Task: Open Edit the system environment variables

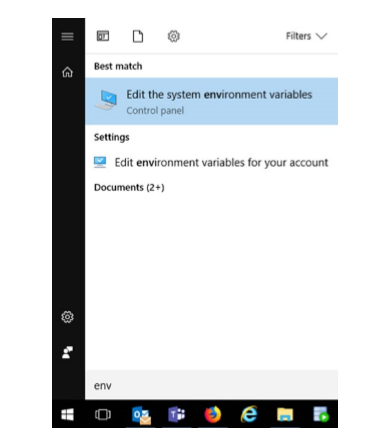Action: click(x=211, y=101)
